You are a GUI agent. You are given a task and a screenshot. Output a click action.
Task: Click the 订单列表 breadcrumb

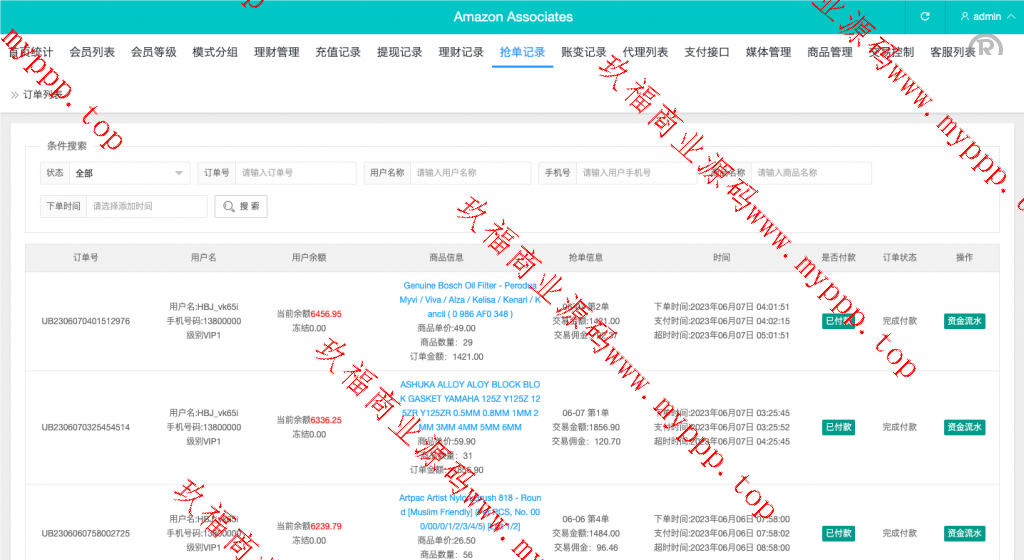[42, 94]
